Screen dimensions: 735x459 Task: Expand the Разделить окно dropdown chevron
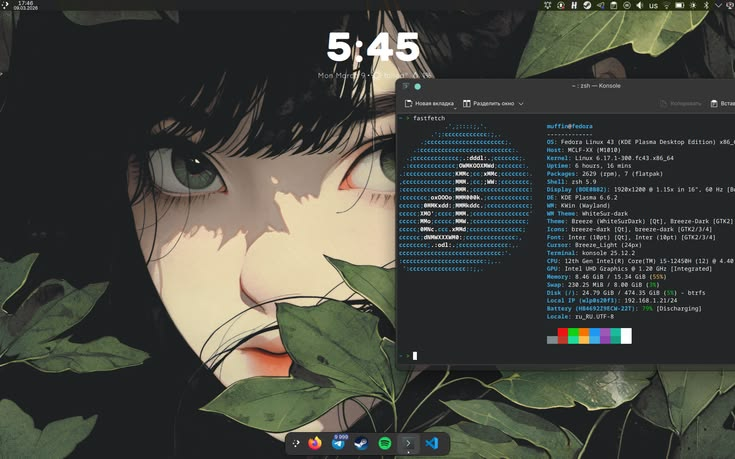click(x=521, y=104)
